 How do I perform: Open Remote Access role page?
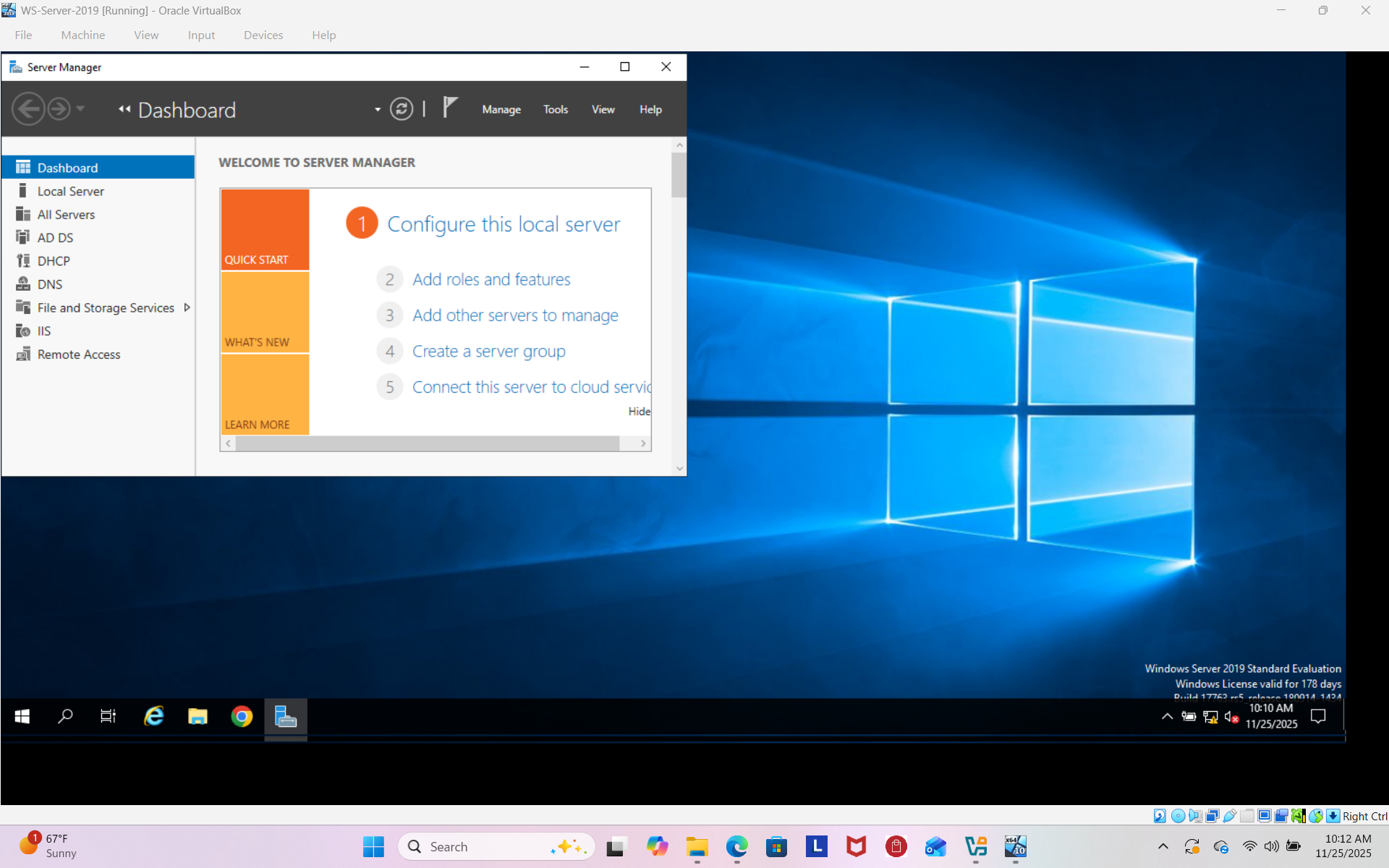79,354
